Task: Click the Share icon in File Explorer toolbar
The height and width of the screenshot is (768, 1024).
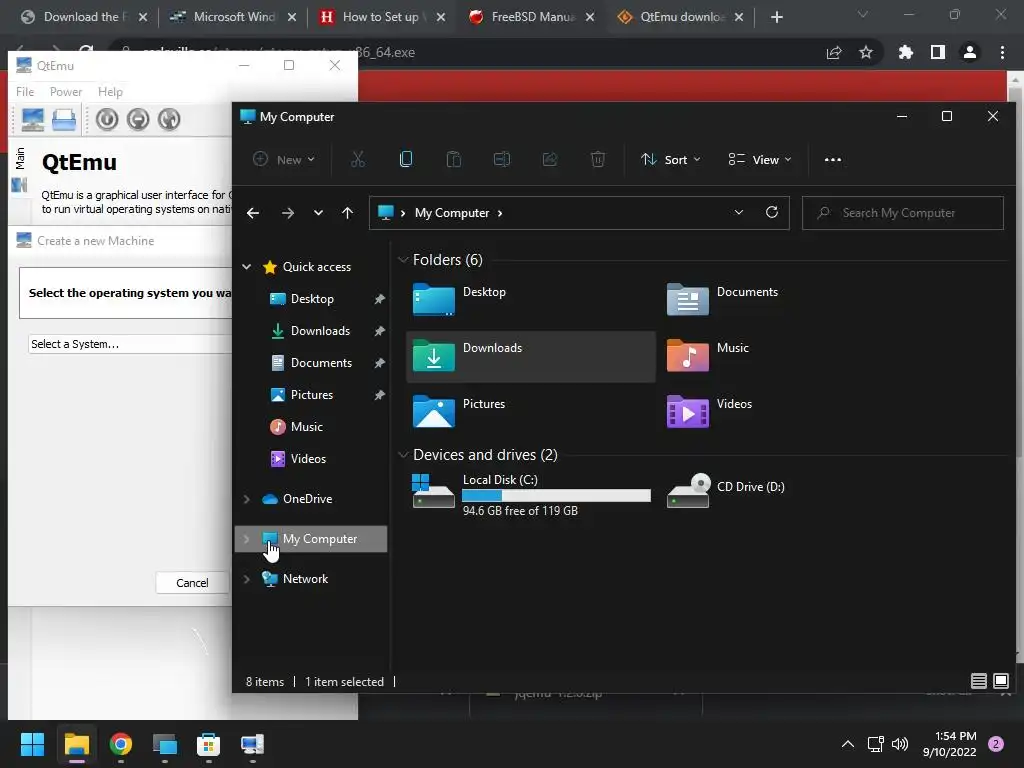Action: (x=550, y=159)
